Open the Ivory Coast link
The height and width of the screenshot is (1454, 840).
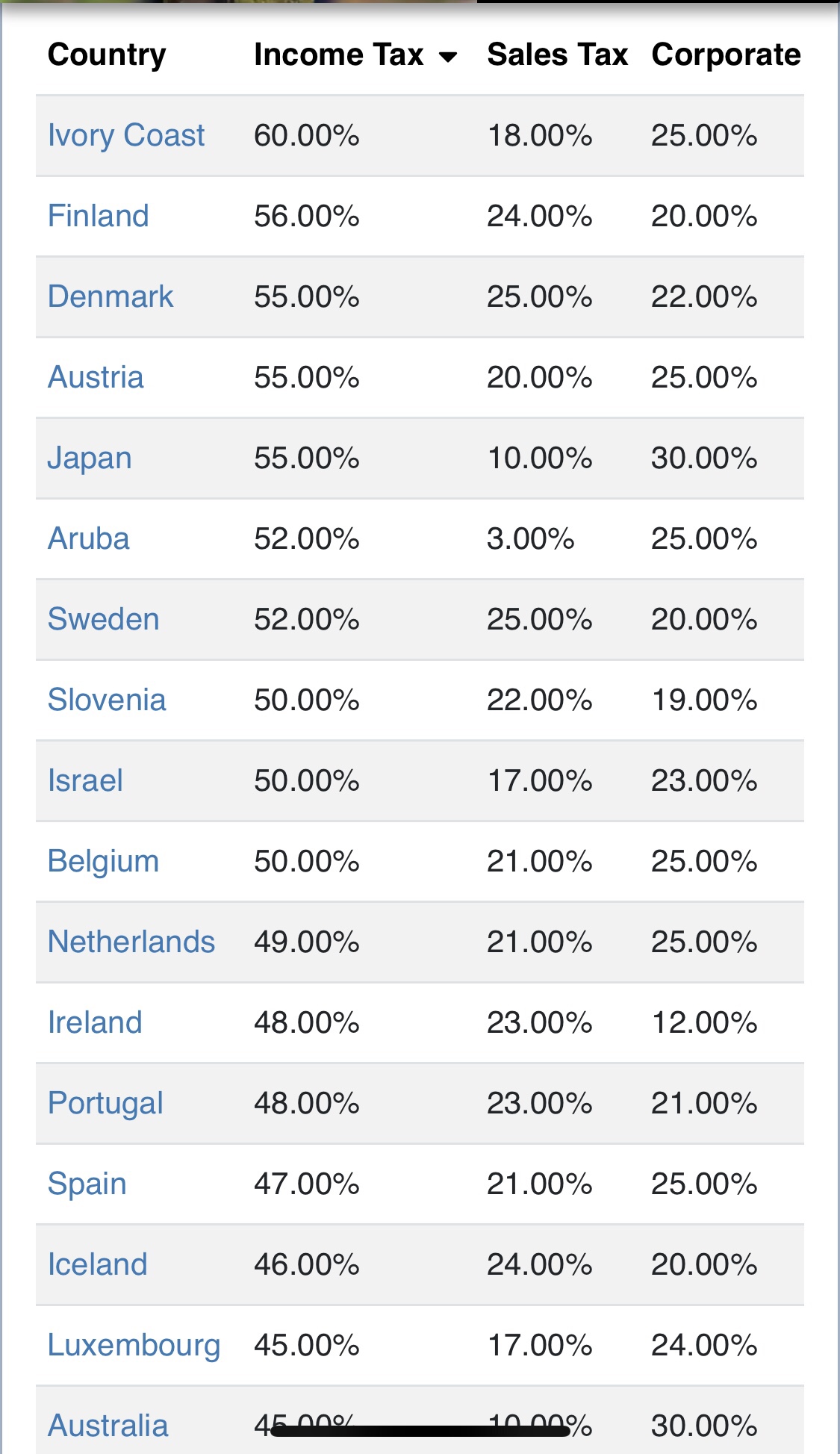(x=125, y=135)
